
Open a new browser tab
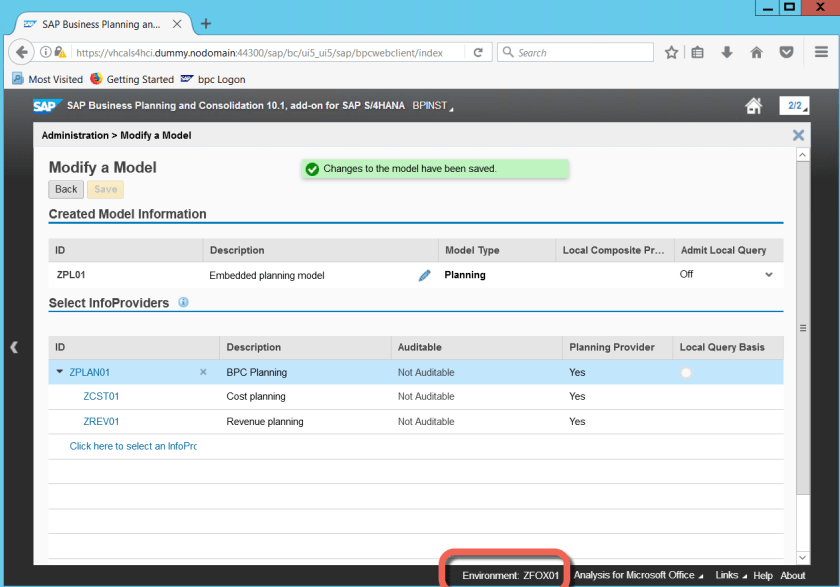click(207, 23)
